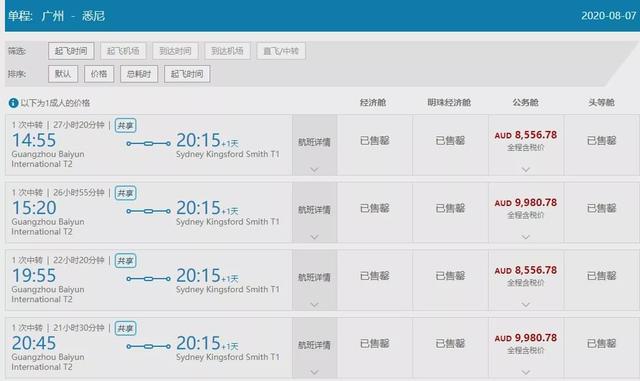This screenshot has height=381, width=640.
Task: Sort flights by 价格 price
Action: pyautogui.click(x=99, y=74)
